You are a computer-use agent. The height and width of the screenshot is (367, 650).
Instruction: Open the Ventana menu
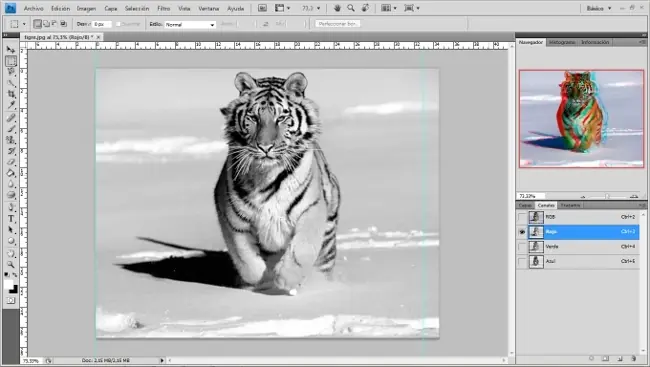tap(209, 8)
